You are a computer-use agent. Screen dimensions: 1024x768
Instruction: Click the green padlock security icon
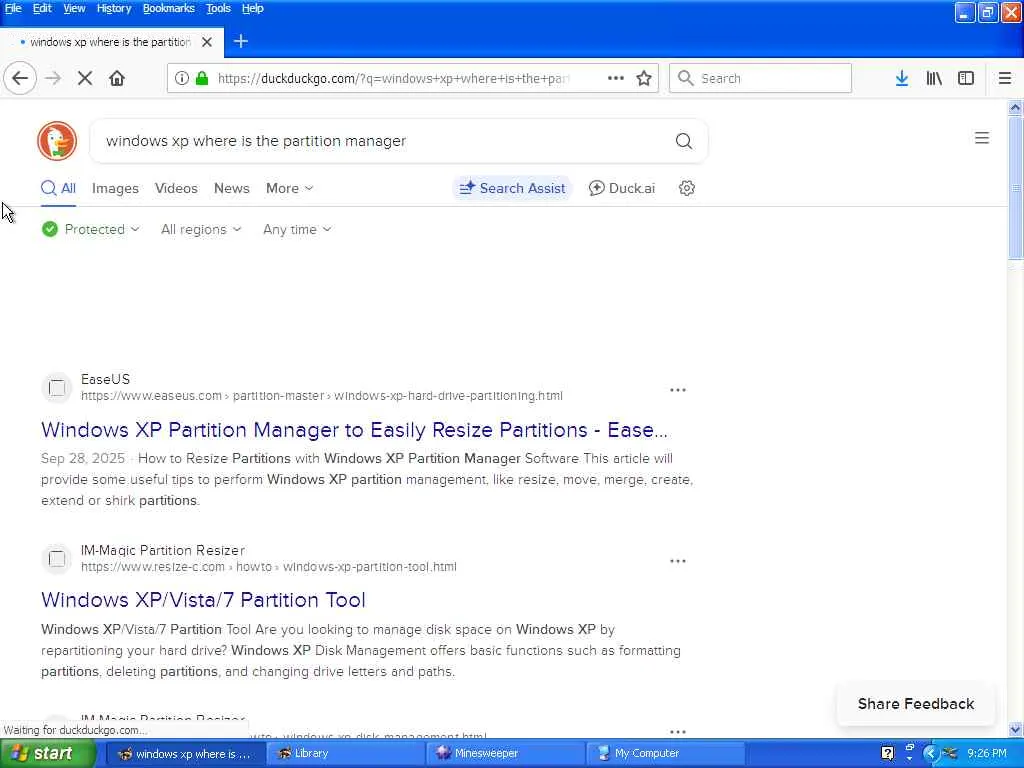[x=202, y=78]
